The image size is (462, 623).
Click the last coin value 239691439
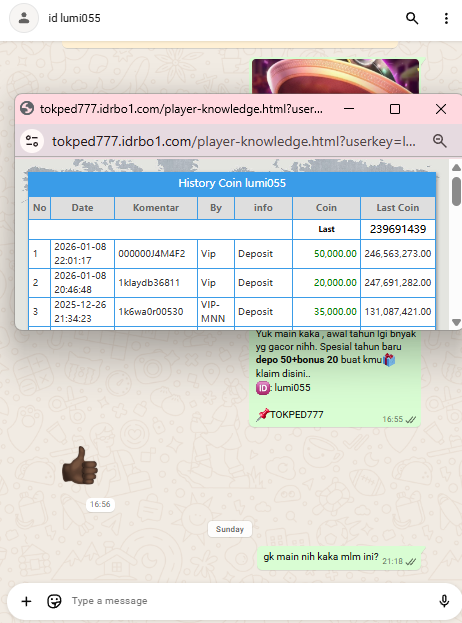[x=398, y=229]
